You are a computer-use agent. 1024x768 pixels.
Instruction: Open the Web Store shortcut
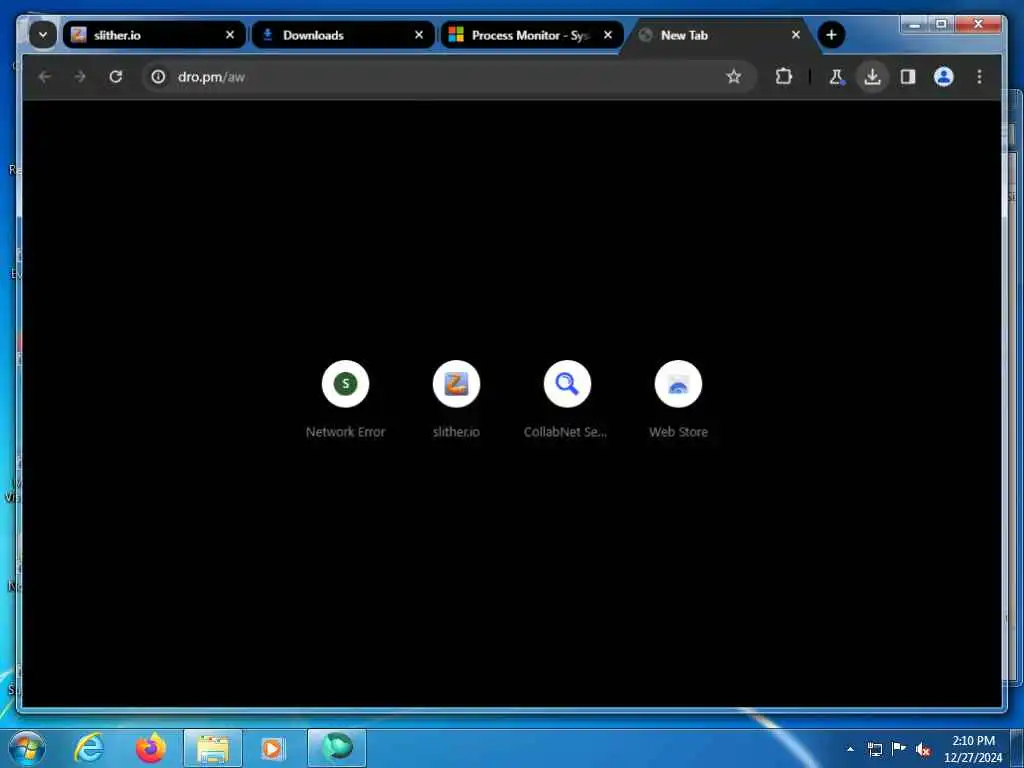point(679,400)
